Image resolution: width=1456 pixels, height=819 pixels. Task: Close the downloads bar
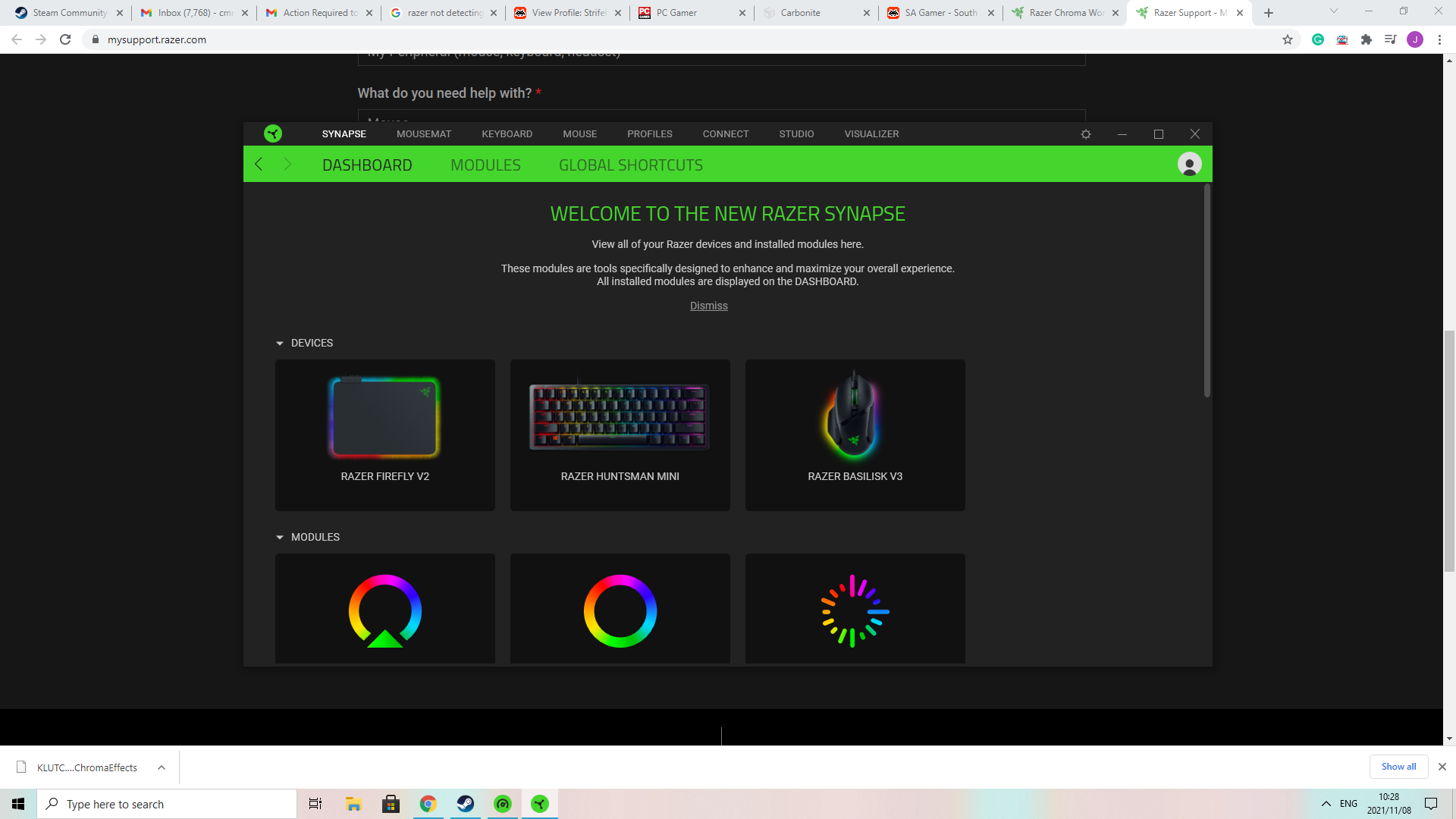pos(1442,767)
